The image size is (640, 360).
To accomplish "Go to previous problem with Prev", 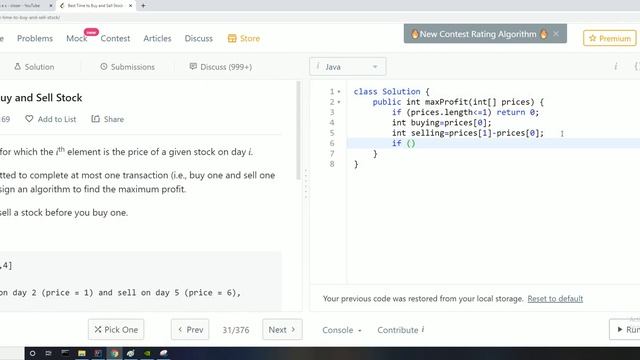I will (190, 329).
